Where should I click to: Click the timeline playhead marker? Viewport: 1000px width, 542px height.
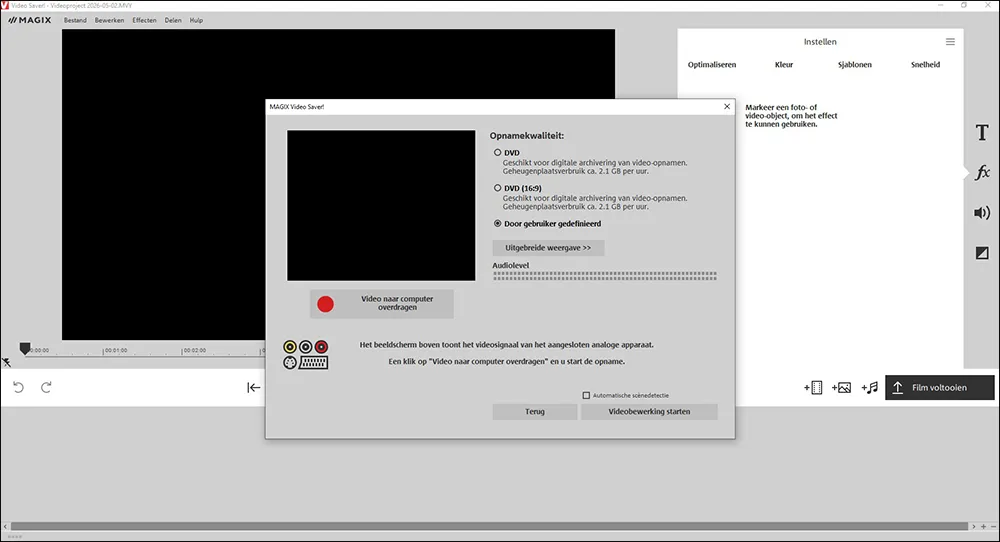point(25,348)
